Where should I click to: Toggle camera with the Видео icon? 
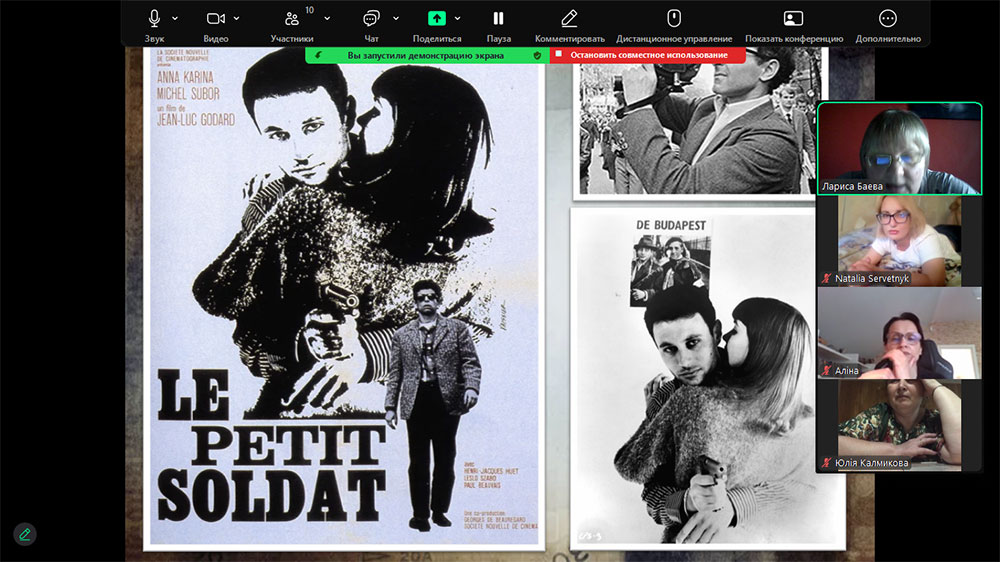[216, 18]
